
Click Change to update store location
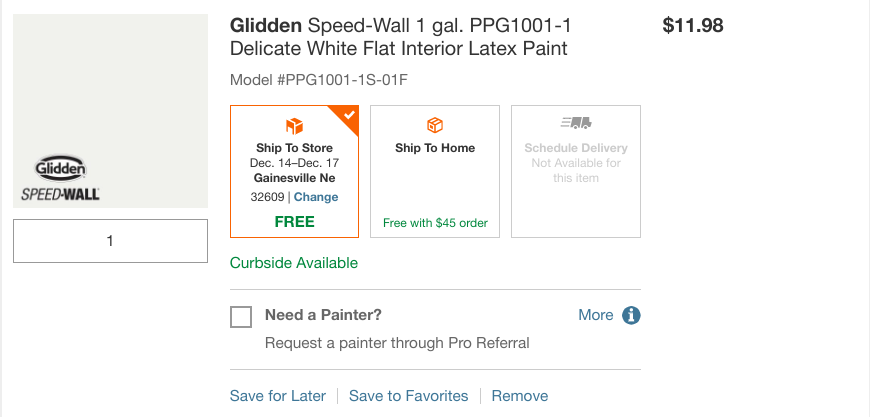(x=316, y=197)
